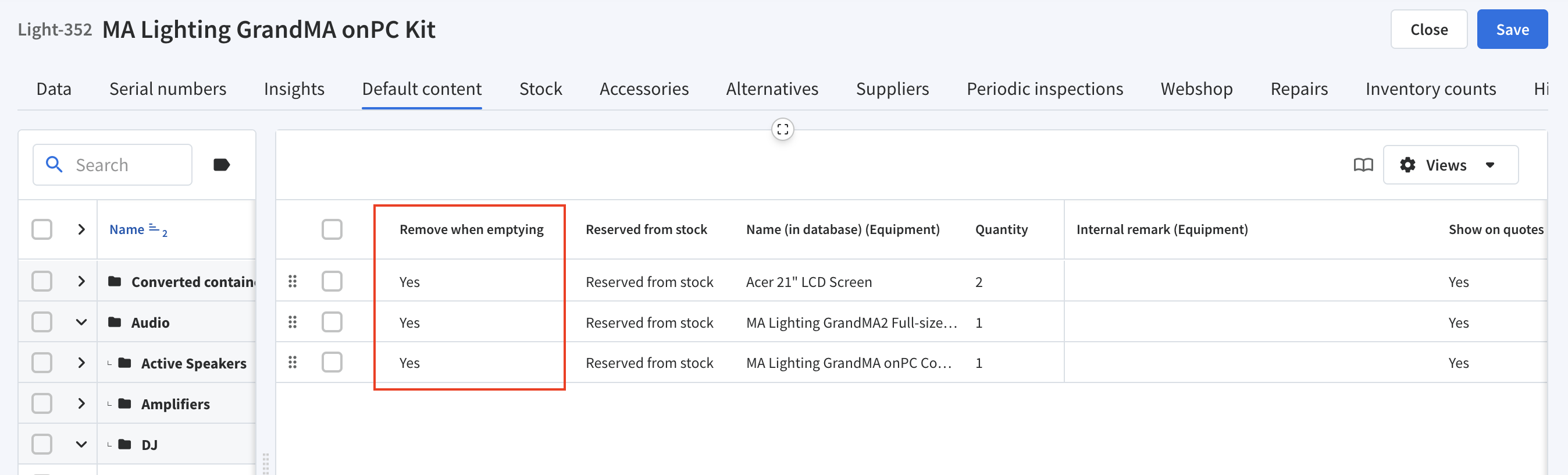Check the Converted containers checkbox

pos(42,281)
